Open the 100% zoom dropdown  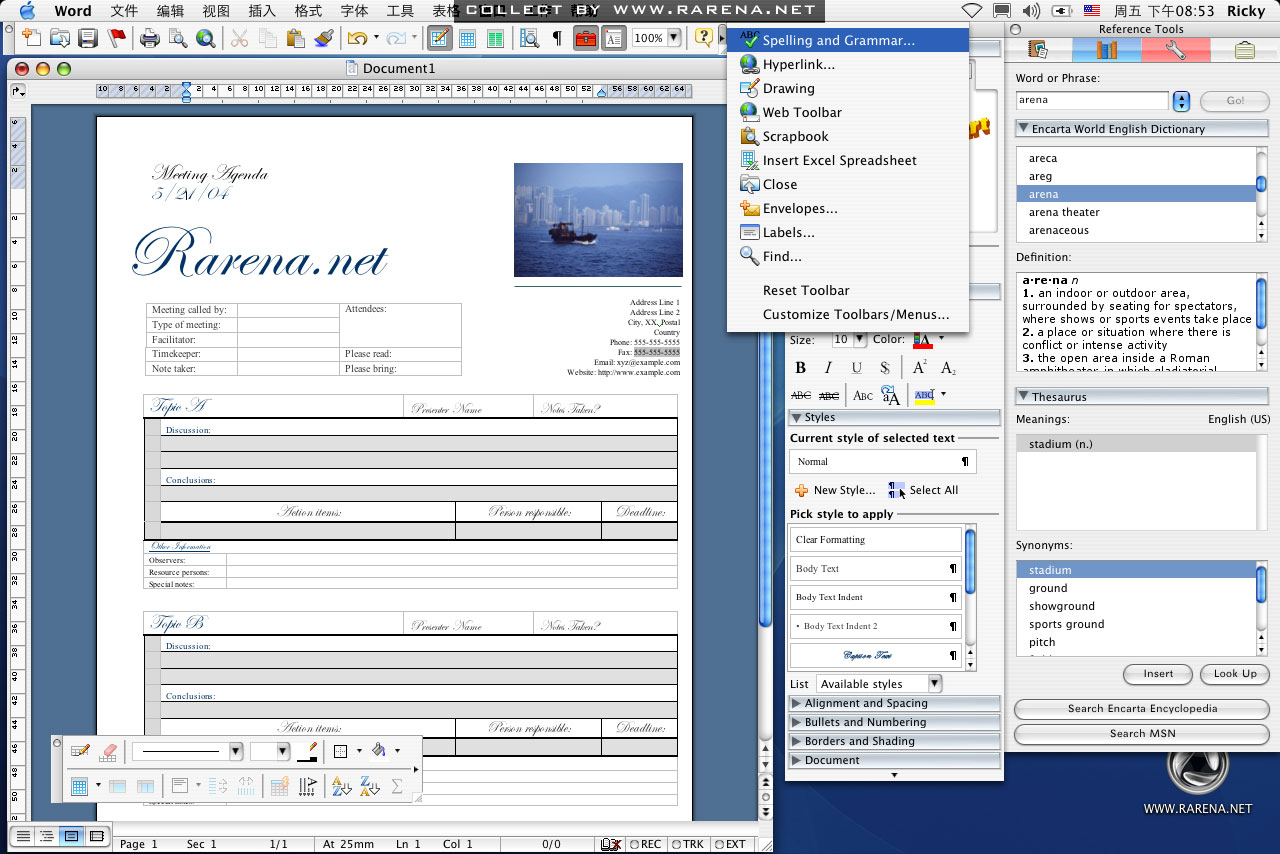click(x=674, y=38)
